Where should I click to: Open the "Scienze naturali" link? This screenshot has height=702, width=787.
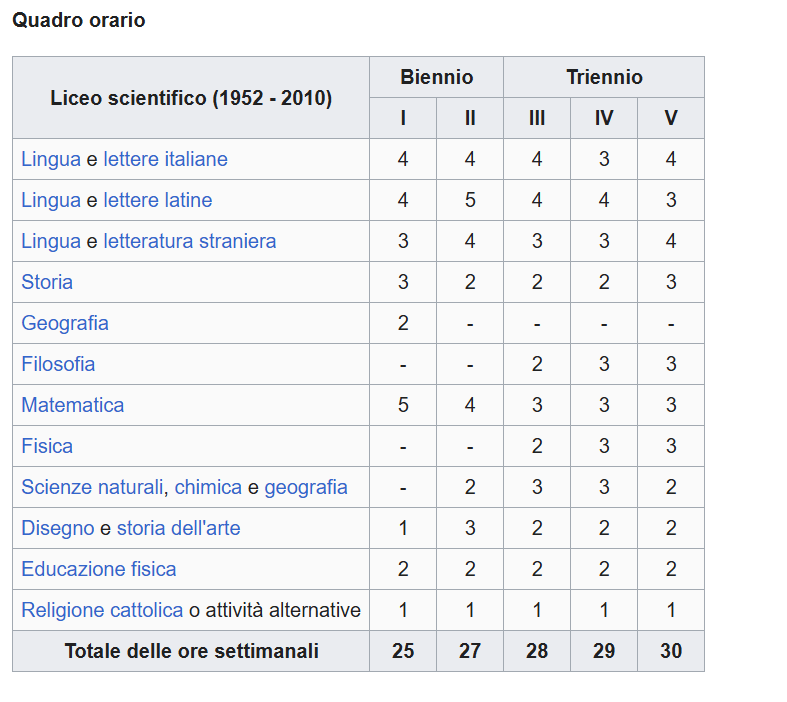point(92,487)
